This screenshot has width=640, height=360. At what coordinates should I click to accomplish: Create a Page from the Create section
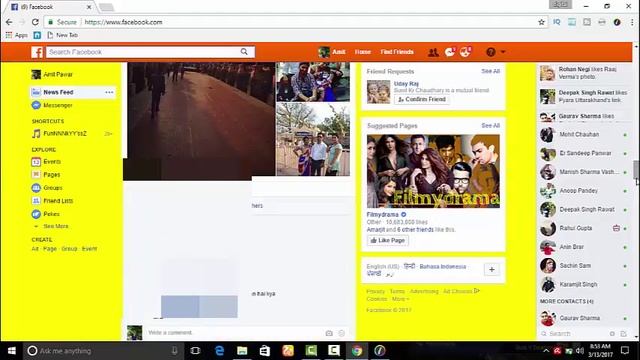pos(50,249)
